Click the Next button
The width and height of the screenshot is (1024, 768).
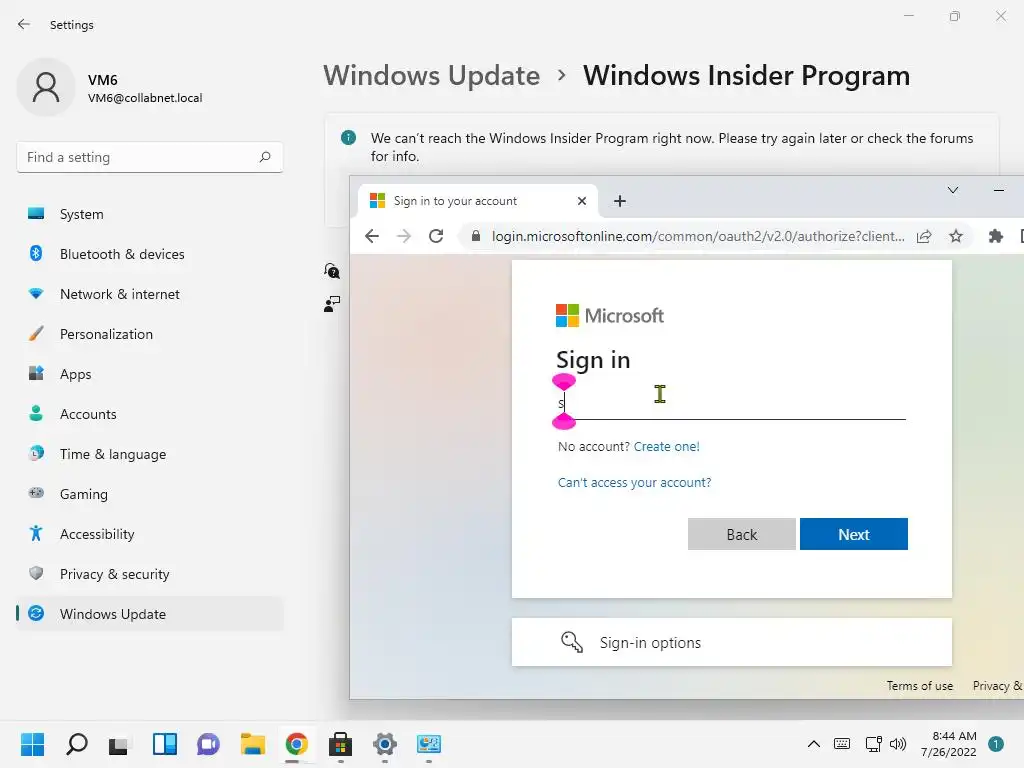854,534
